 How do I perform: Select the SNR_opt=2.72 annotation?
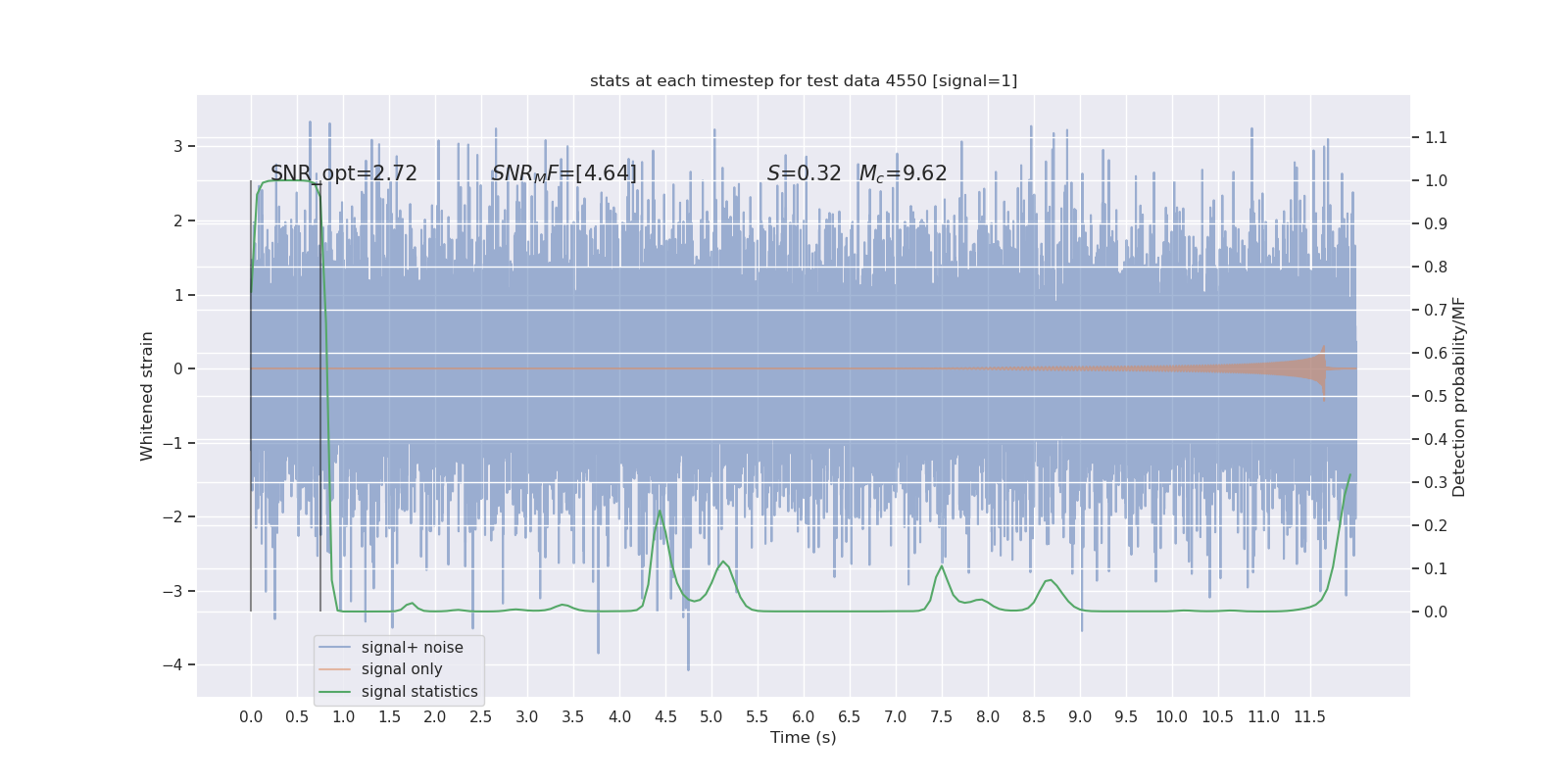344,173
